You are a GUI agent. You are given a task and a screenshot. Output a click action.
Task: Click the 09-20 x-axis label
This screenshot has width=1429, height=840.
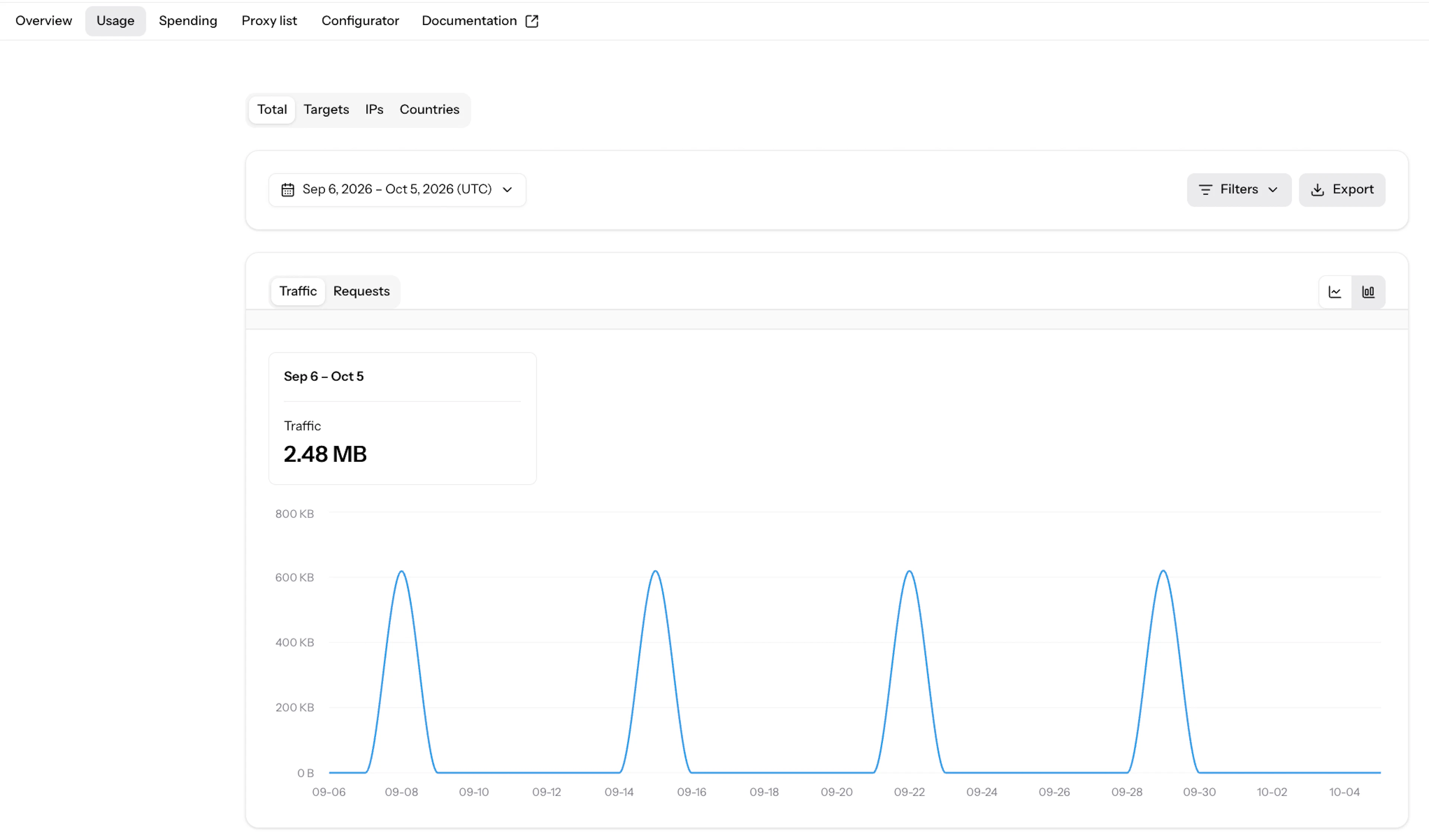(837, 792)
